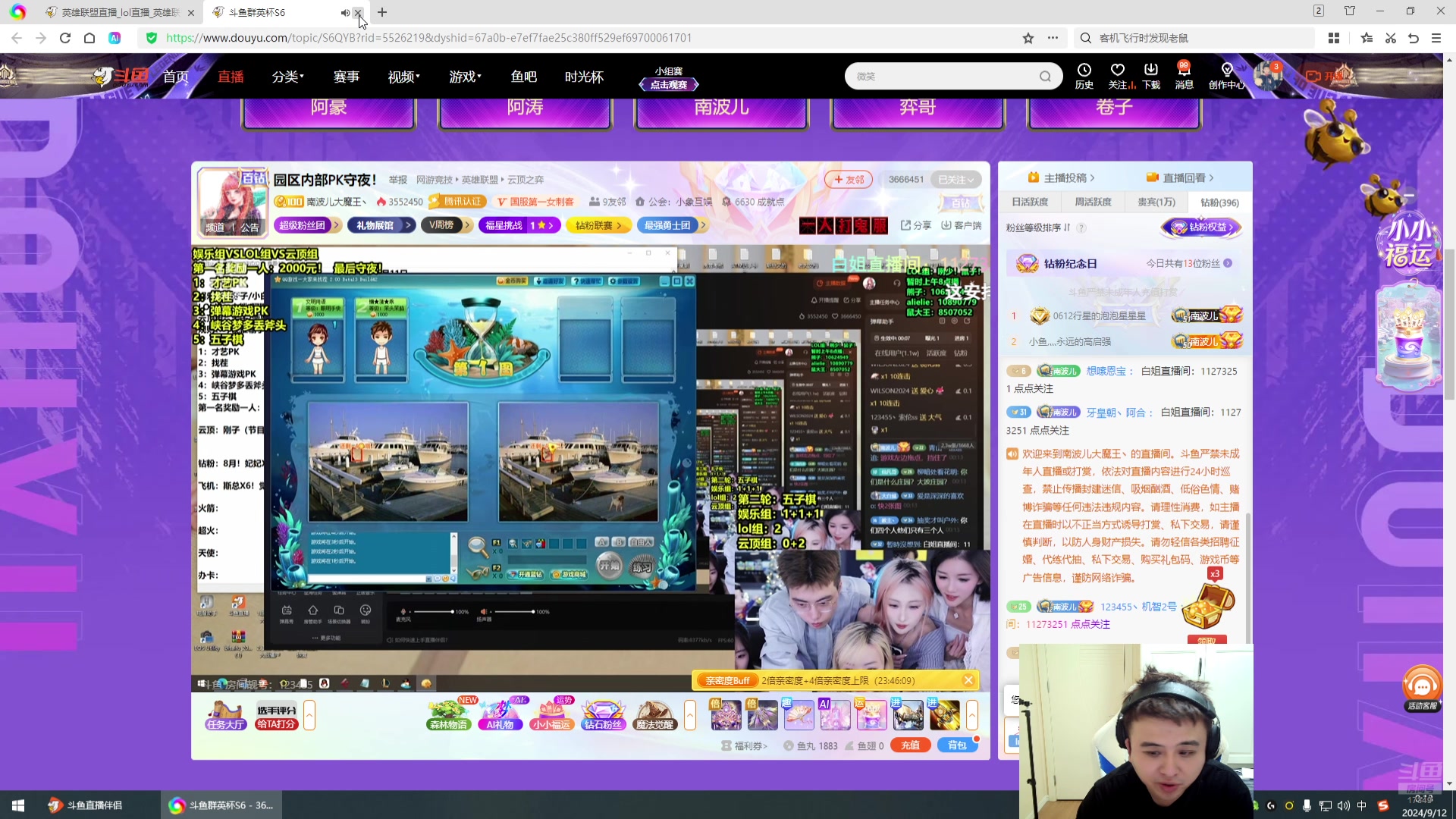Toggle the 已关注 follow status button
The width and height of the screenshot is (1456, 819).
pos(956,179)
